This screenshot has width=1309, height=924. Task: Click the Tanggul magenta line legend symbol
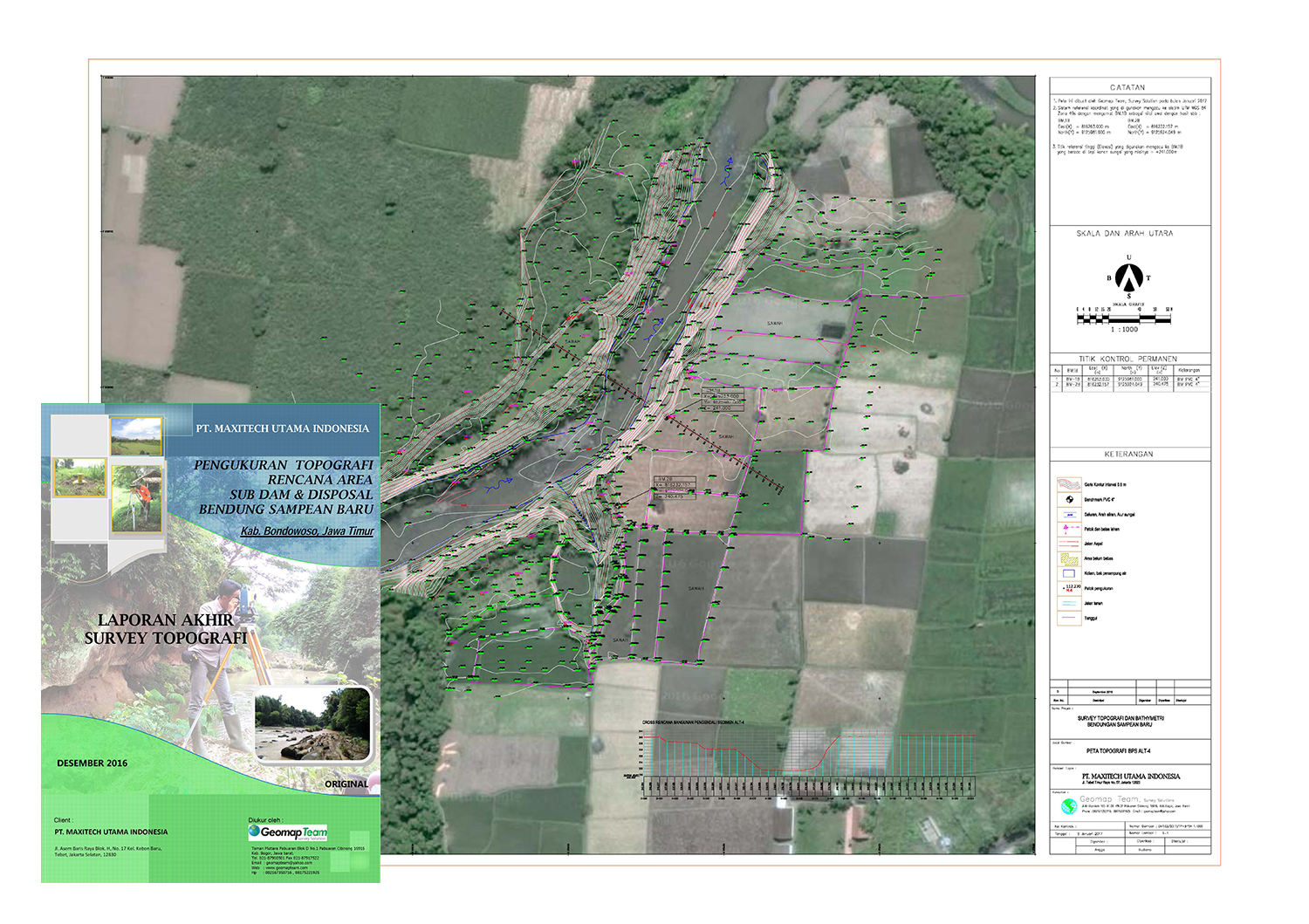1069,618
